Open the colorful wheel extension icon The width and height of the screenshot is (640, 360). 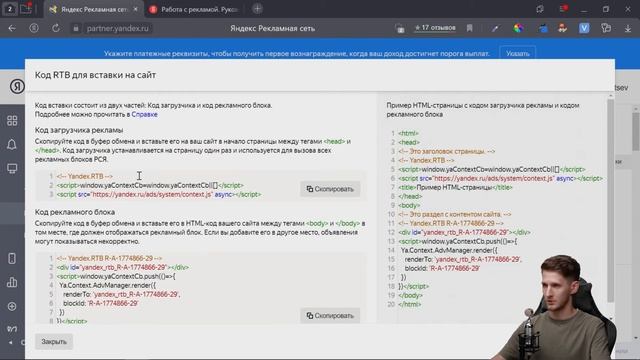point(518,28)
